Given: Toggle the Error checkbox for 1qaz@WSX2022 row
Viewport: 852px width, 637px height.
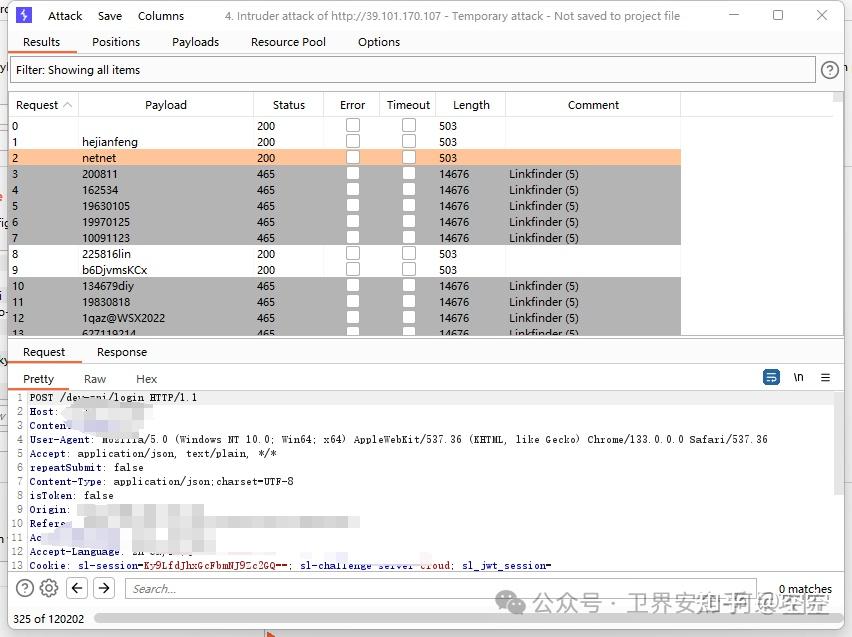Looking at the screenshot, I should pos(353,317).
